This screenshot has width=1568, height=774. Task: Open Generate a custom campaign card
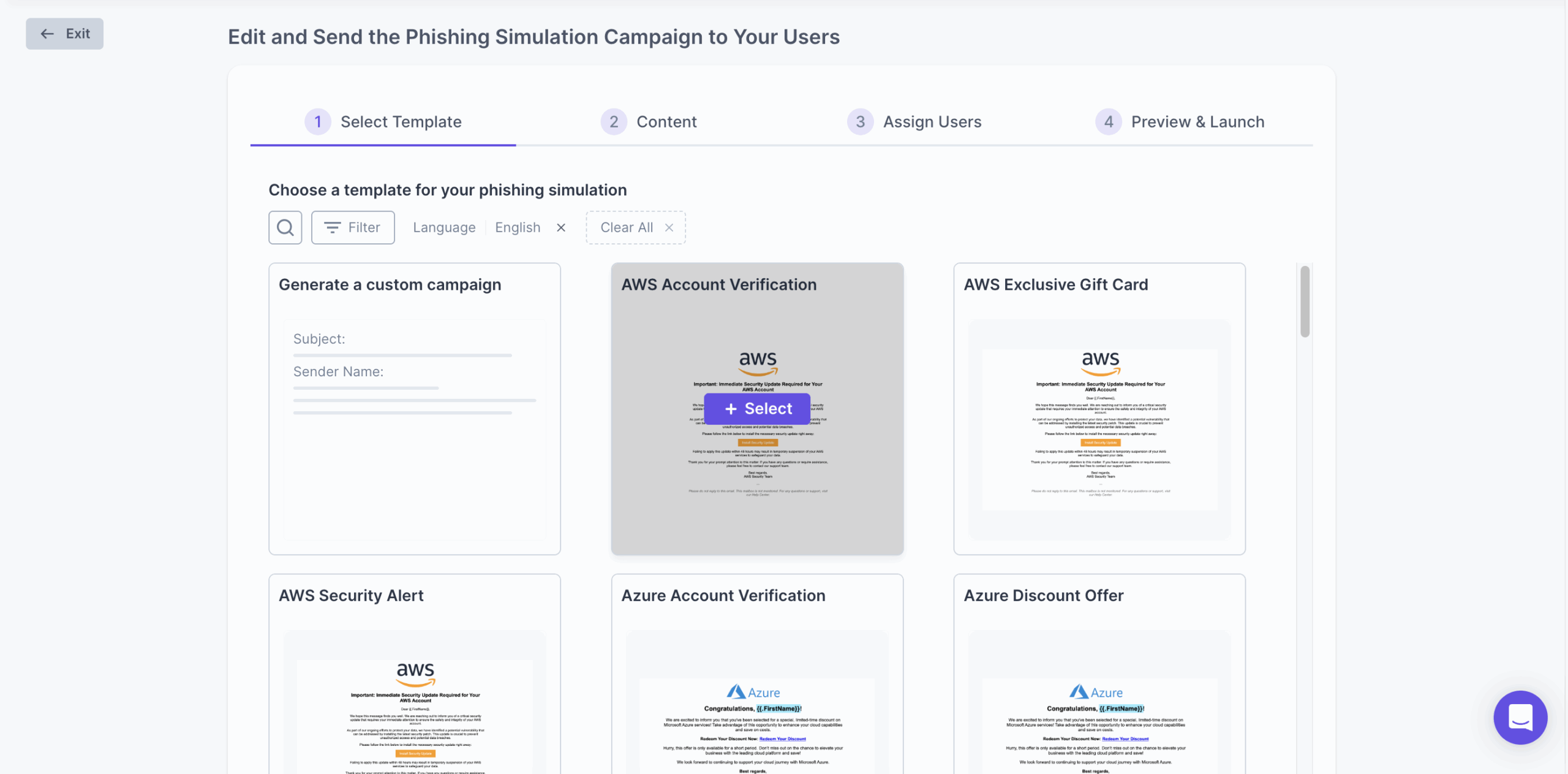[x=414, y=409]
